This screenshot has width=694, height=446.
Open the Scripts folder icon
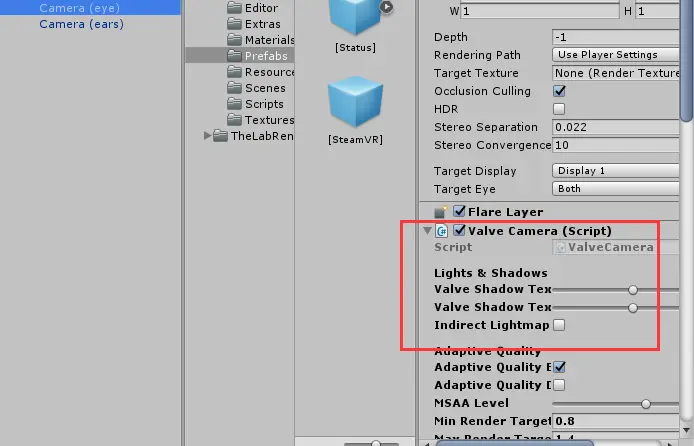click(x=234, y=104)
